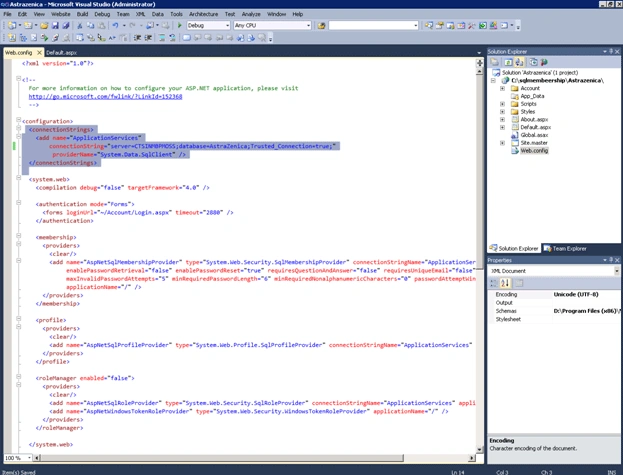
Task: Save Web.config with the floppy disk icon
Action: [55, 25]
